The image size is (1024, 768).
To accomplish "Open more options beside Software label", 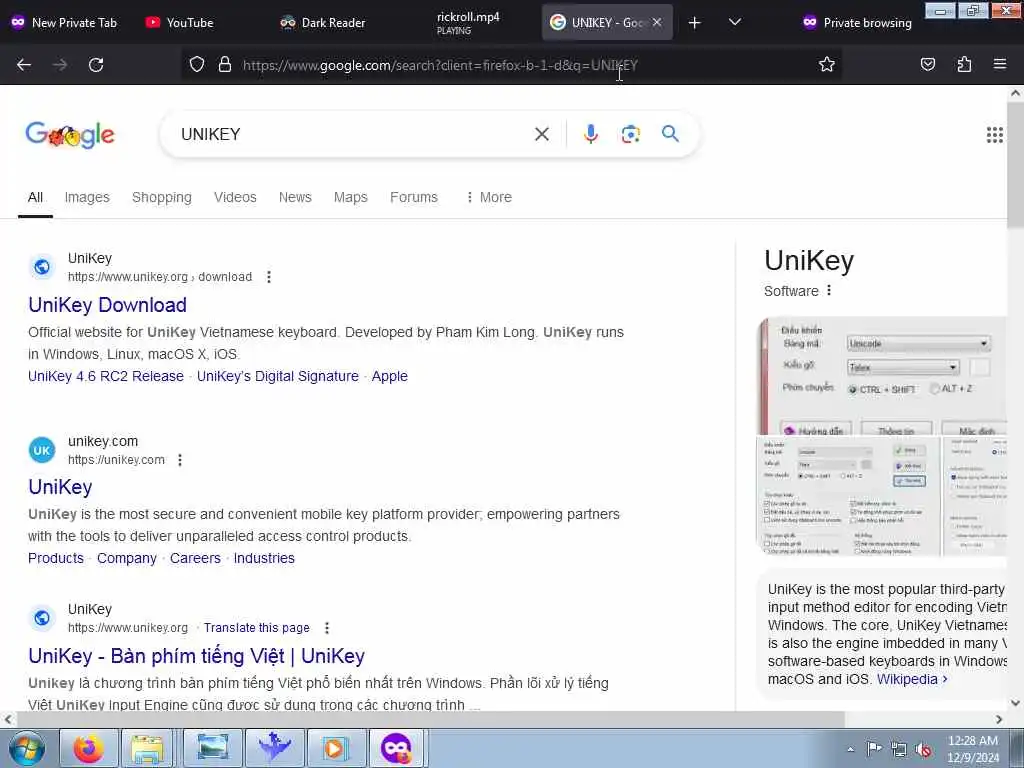I will click(x=829, y=291).
